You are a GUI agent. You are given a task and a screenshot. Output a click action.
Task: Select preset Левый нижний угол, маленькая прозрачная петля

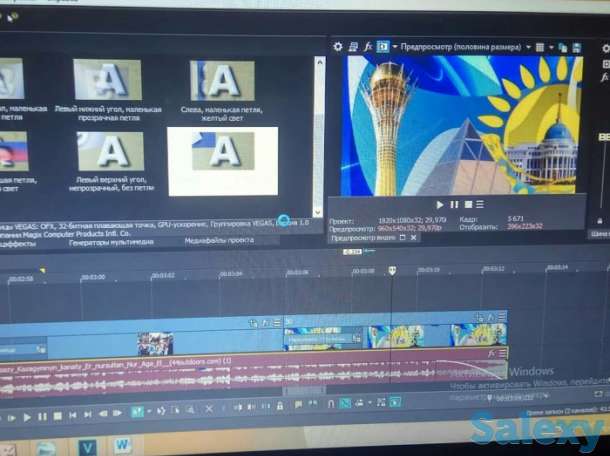[108, 90]
